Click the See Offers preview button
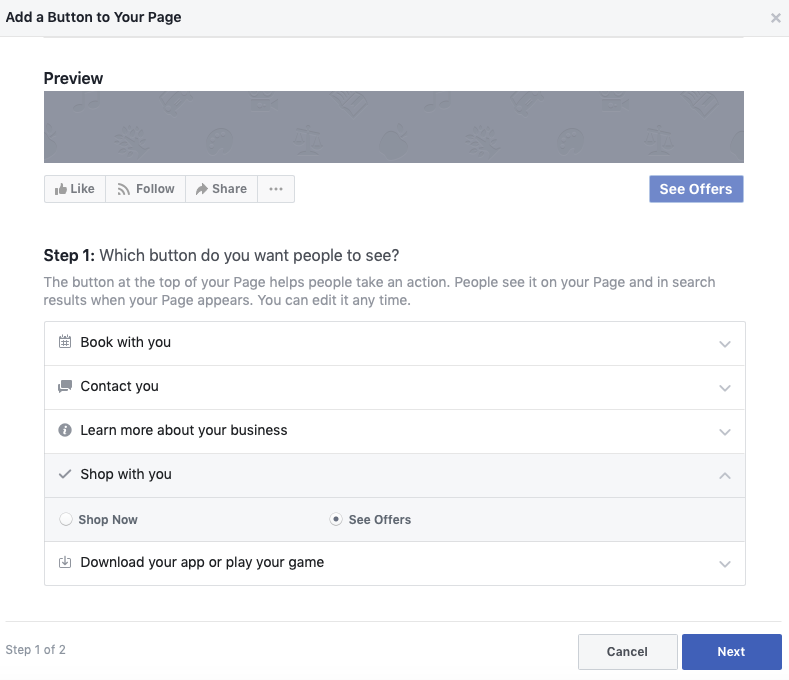The image size is (789, 680). click(x=696, y=189)
